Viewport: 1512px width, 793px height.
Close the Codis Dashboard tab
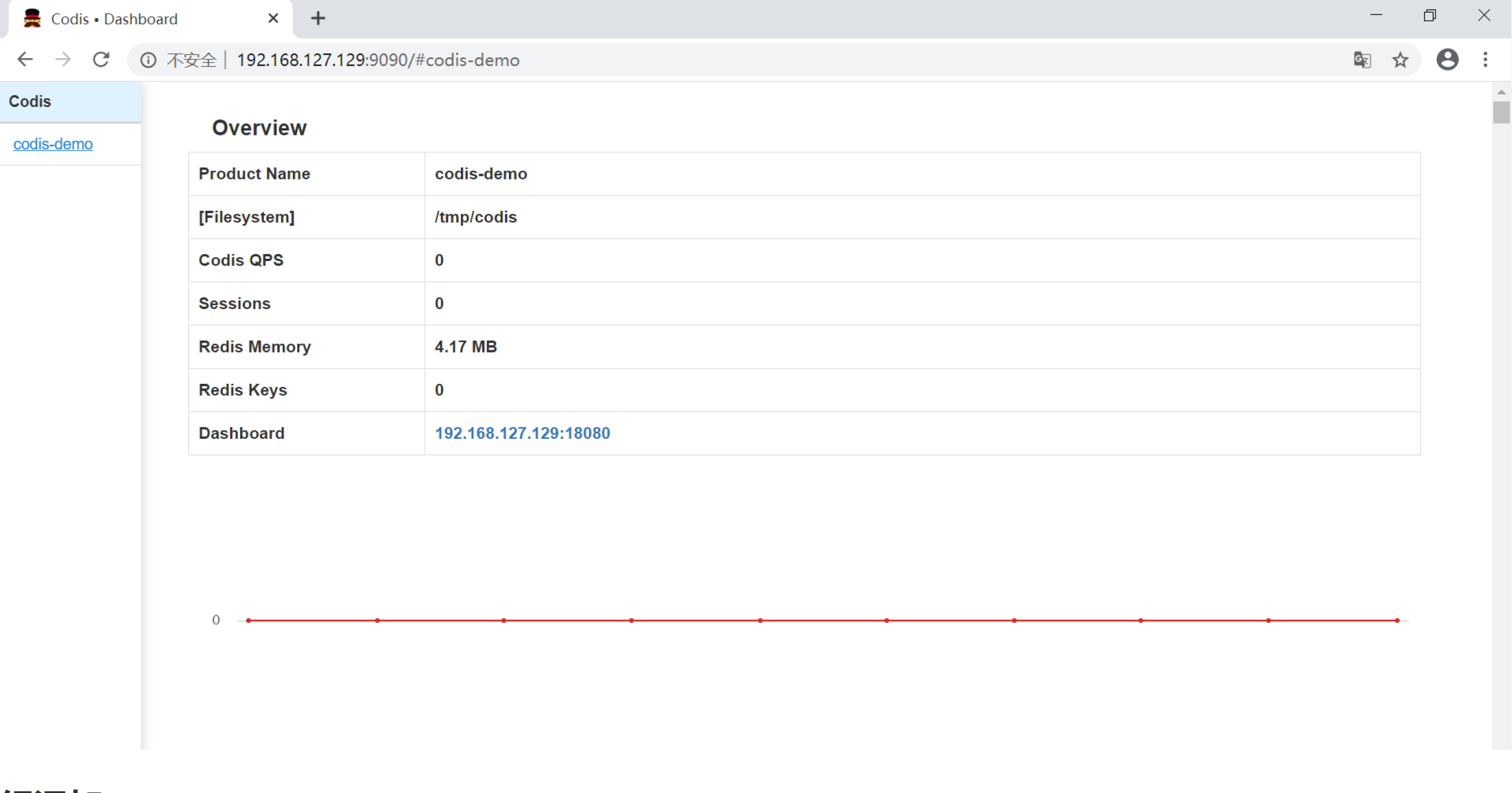pyautogui.click(x=273, y=19)
